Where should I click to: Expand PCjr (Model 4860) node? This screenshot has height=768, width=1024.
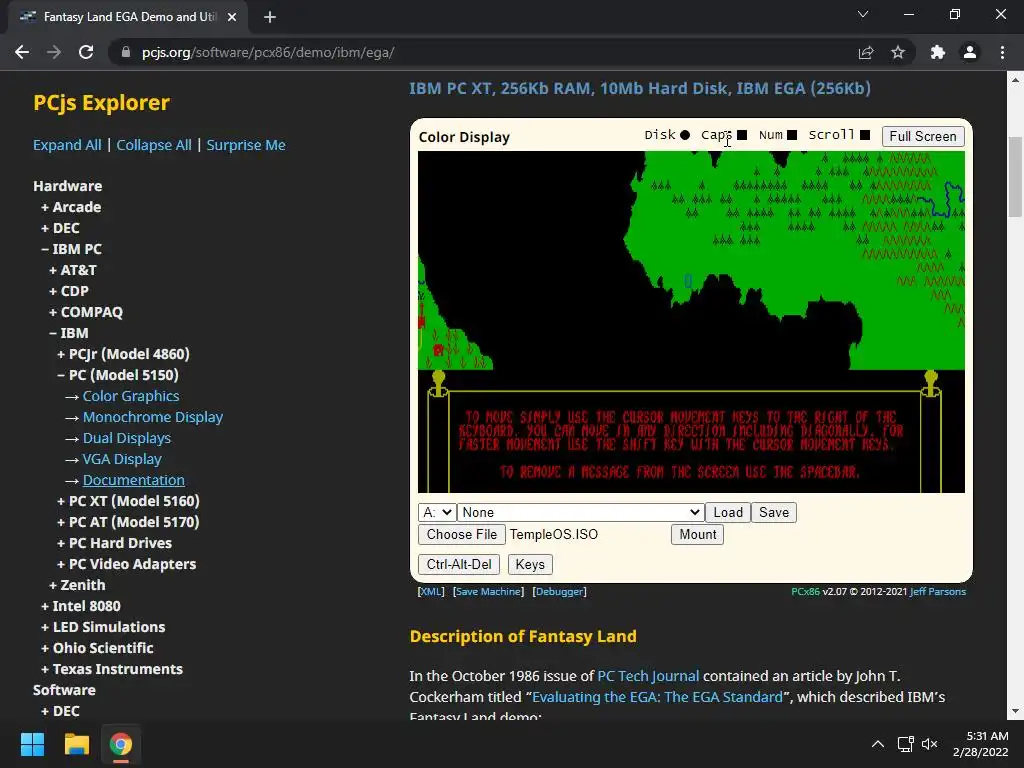click(123, 354)
